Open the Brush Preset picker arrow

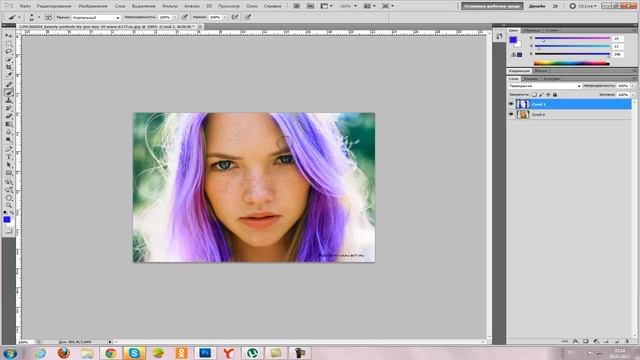(x=39, y=17)
